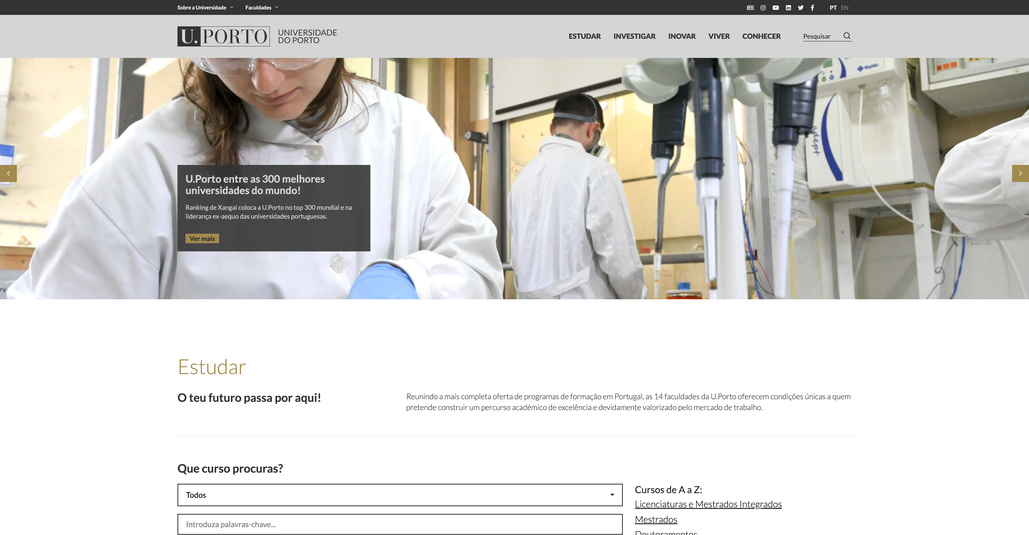Viewport: 1029px width, 535px height.
Task: Open the Twitter icon
Action: [801, 8]
